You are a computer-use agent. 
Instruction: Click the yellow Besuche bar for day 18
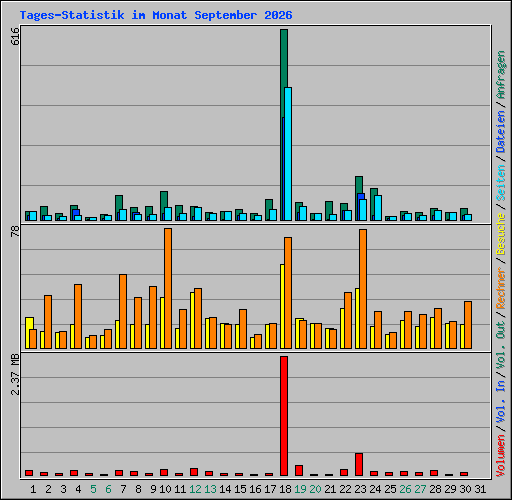[x=282, y=306]
